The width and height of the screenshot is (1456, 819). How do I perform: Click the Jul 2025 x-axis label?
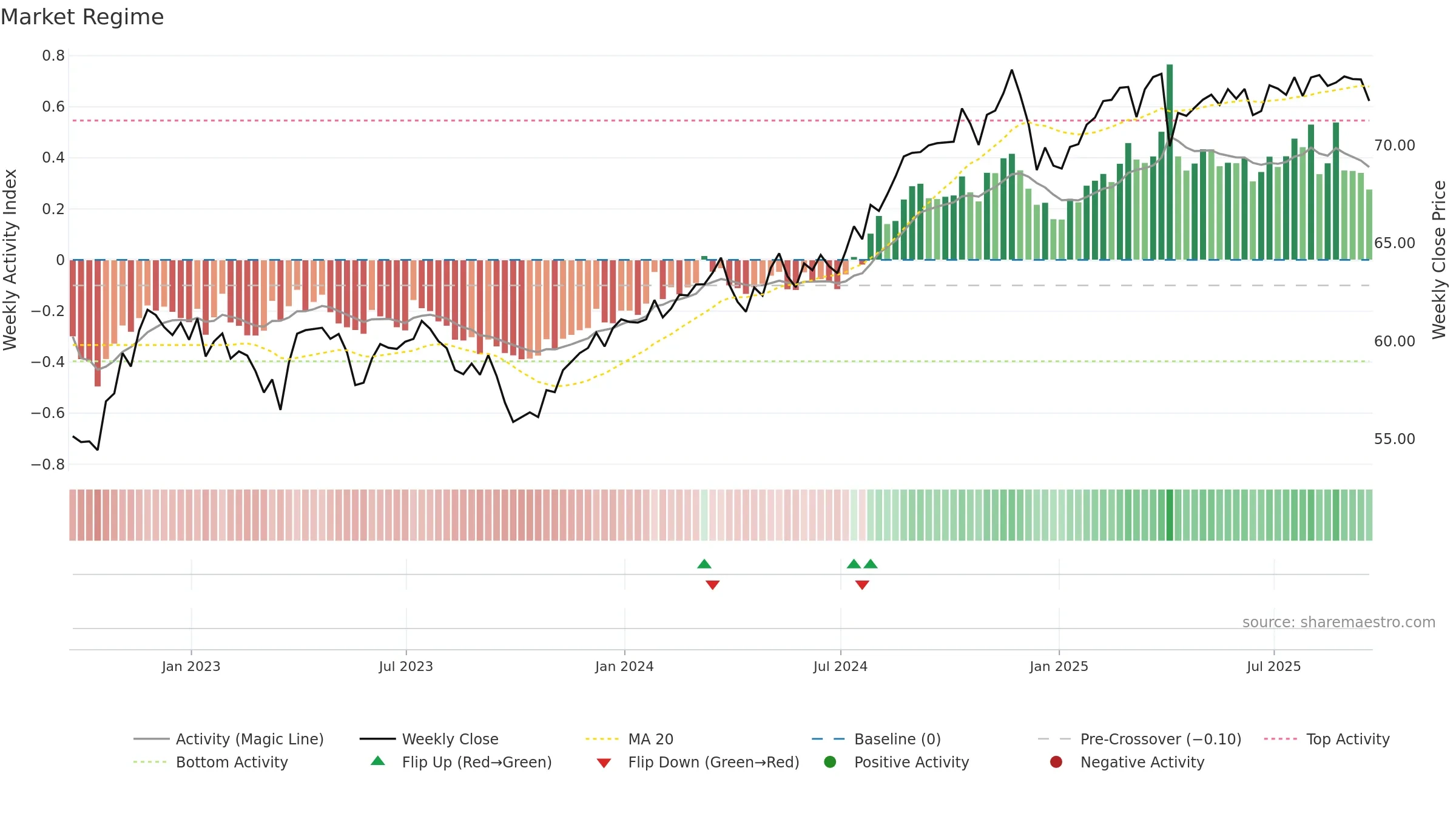click(x=1274, y=666)
